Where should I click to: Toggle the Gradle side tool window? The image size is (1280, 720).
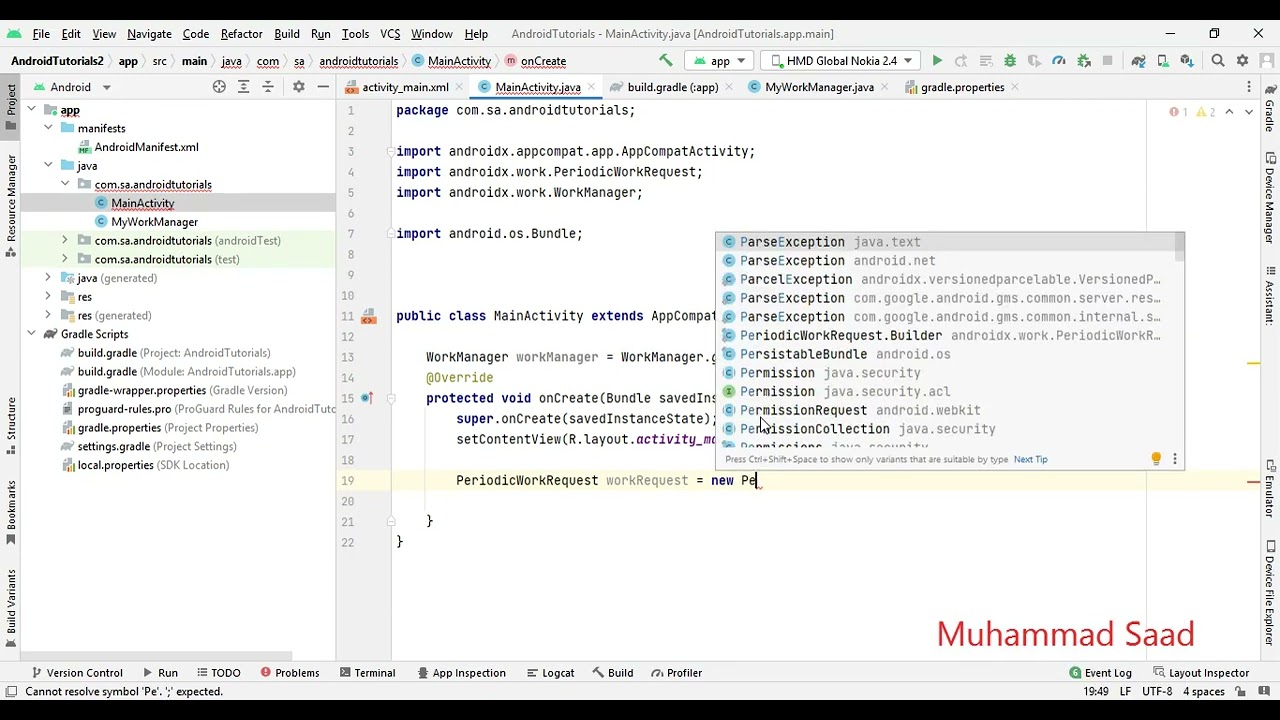click(1270, 110)
